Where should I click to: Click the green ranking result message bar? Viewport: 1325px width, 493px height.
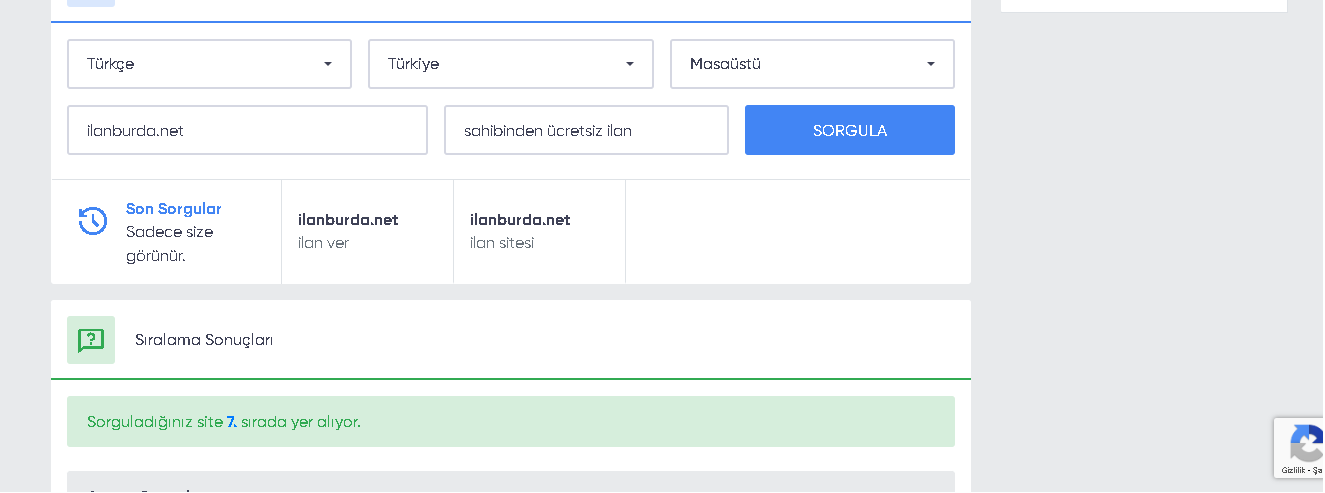tap(511, 421)
